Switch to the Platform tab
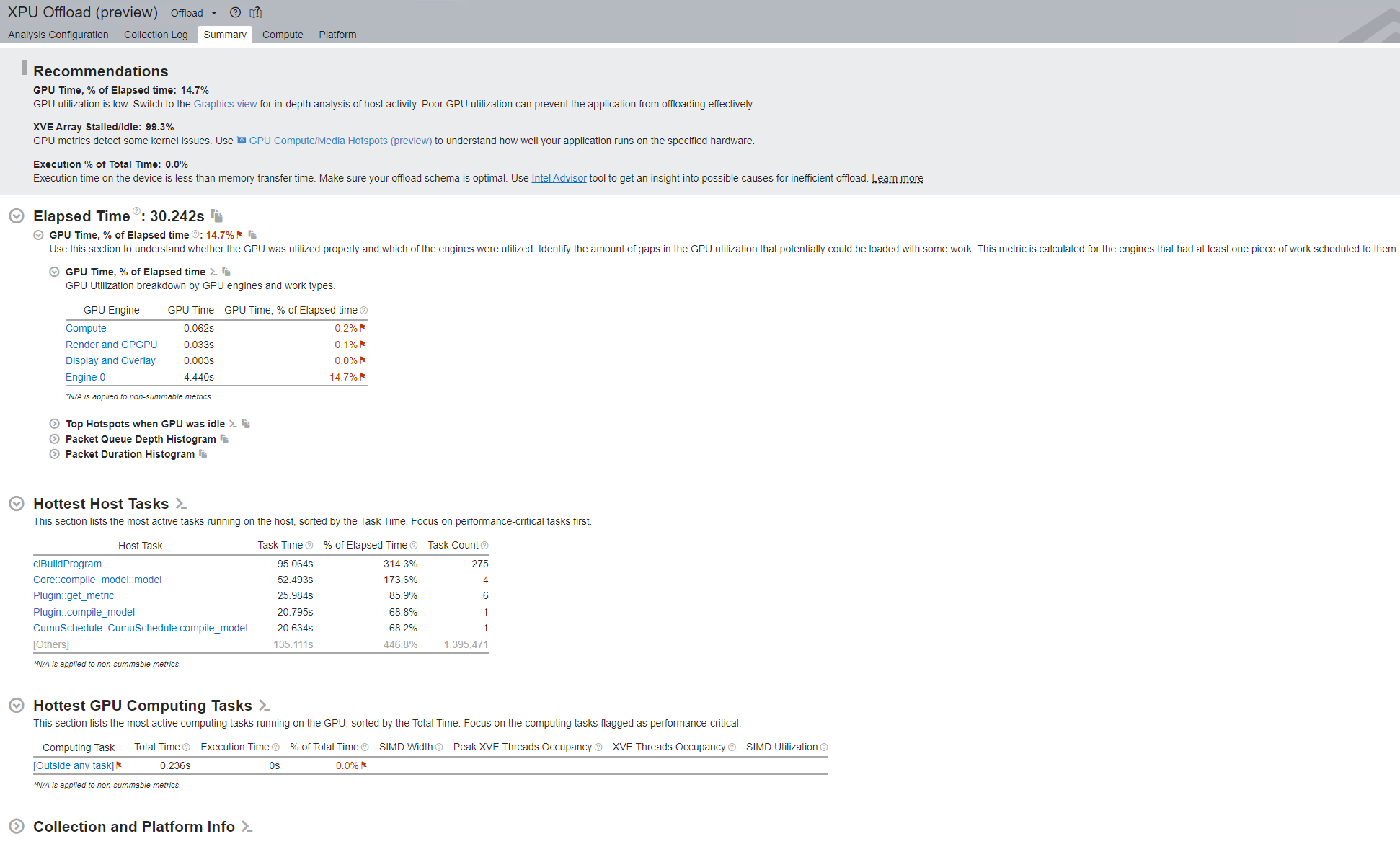 click(337, 35)
